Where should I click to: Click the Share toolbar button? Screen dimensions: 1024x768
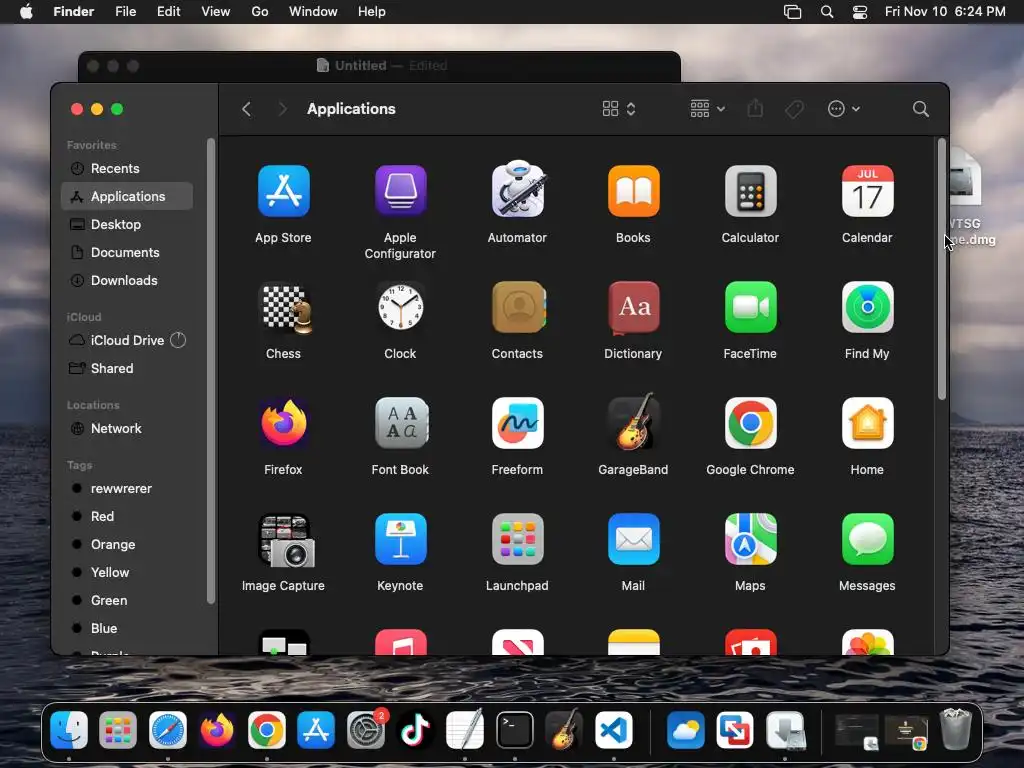pyautogui.click(x=755, y=108)
